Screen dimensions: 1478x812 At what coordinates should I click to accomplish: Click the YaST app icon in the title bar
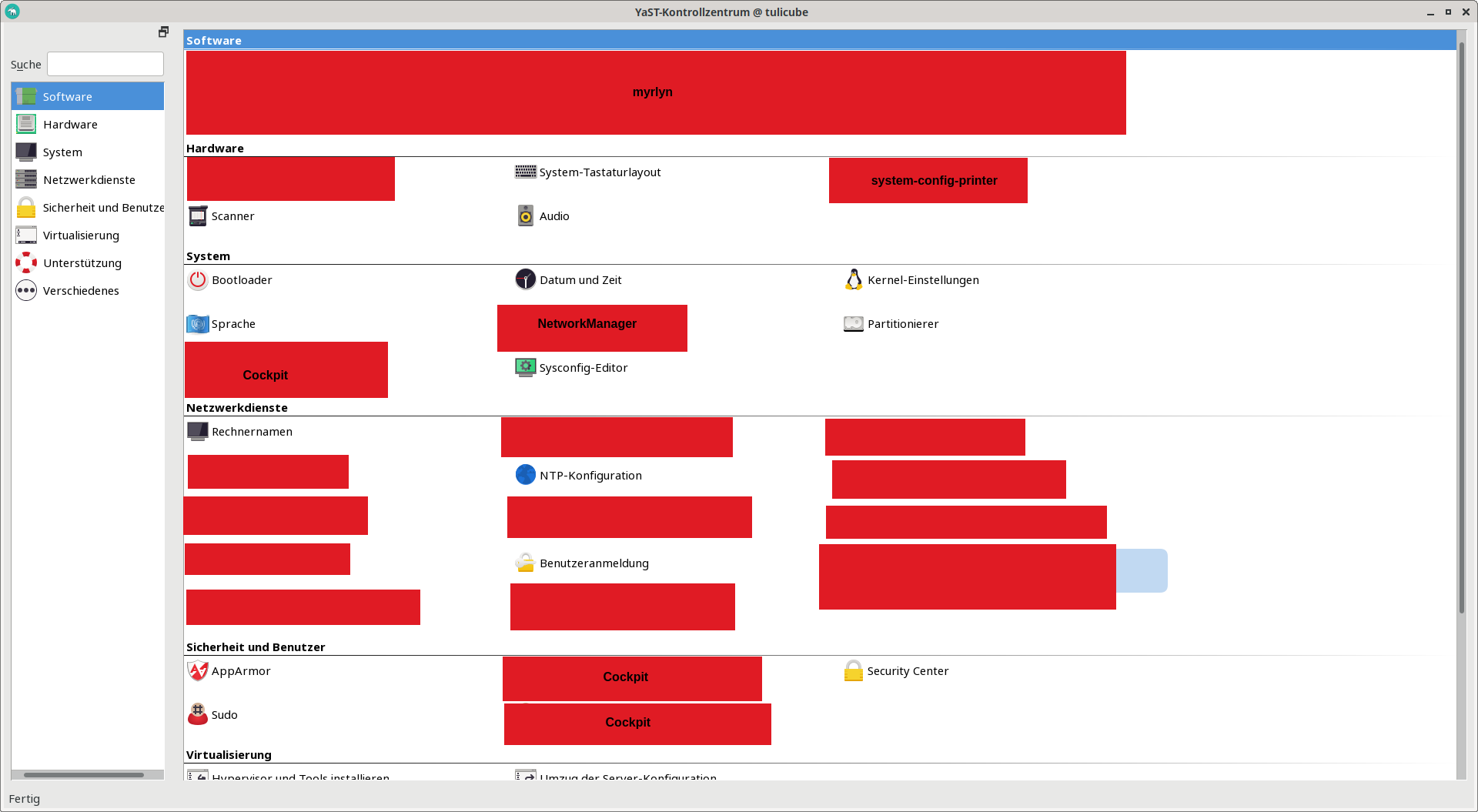click(12, 12)
